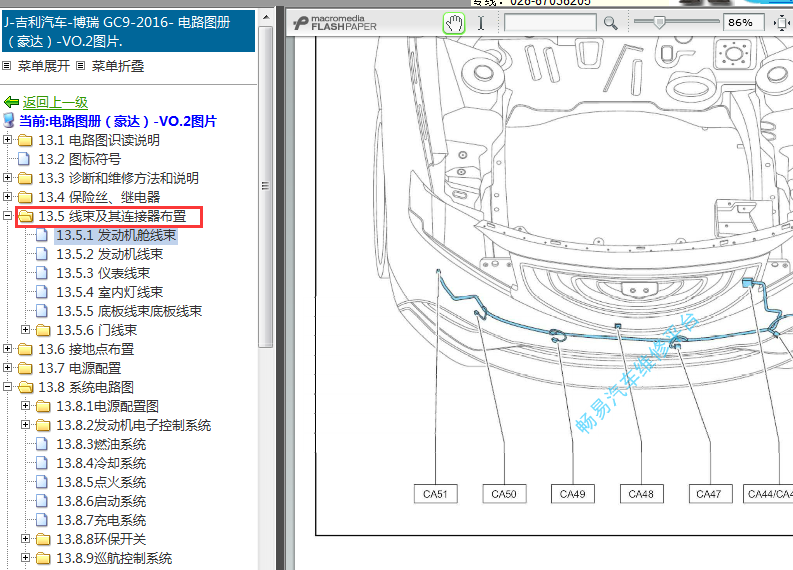793x570 pixels.
Task: Click 菜单折叠 to collapse all menus
Action: click(118, 66)
